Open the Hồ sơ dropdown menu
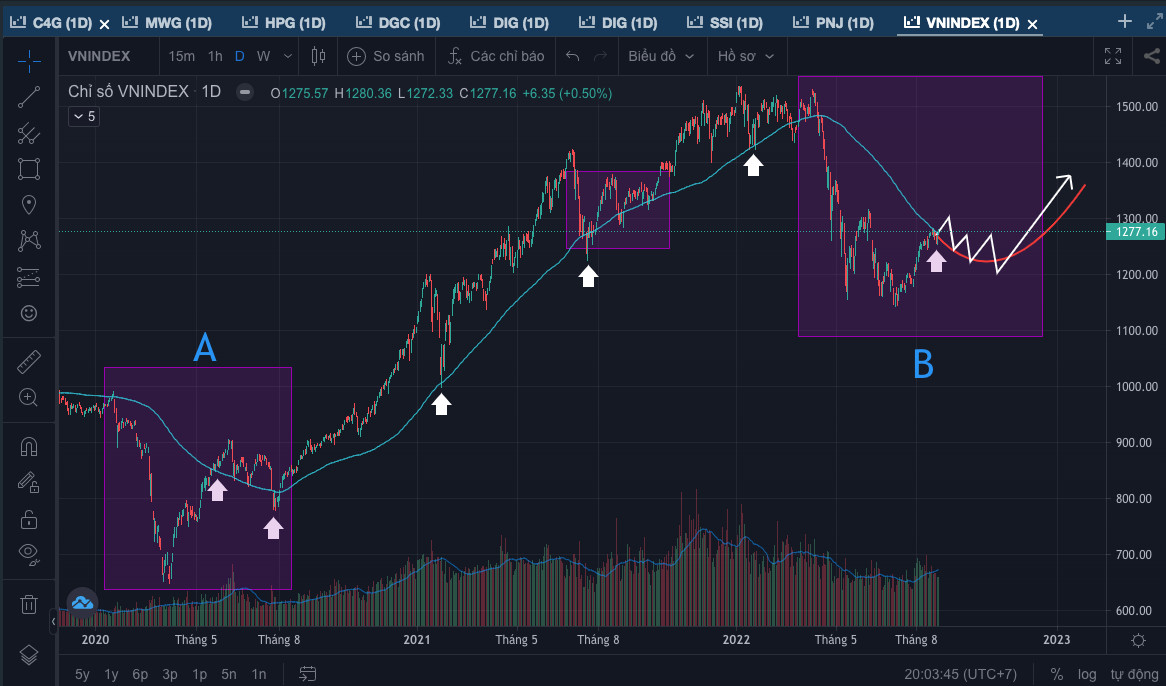 coord(745,57)
